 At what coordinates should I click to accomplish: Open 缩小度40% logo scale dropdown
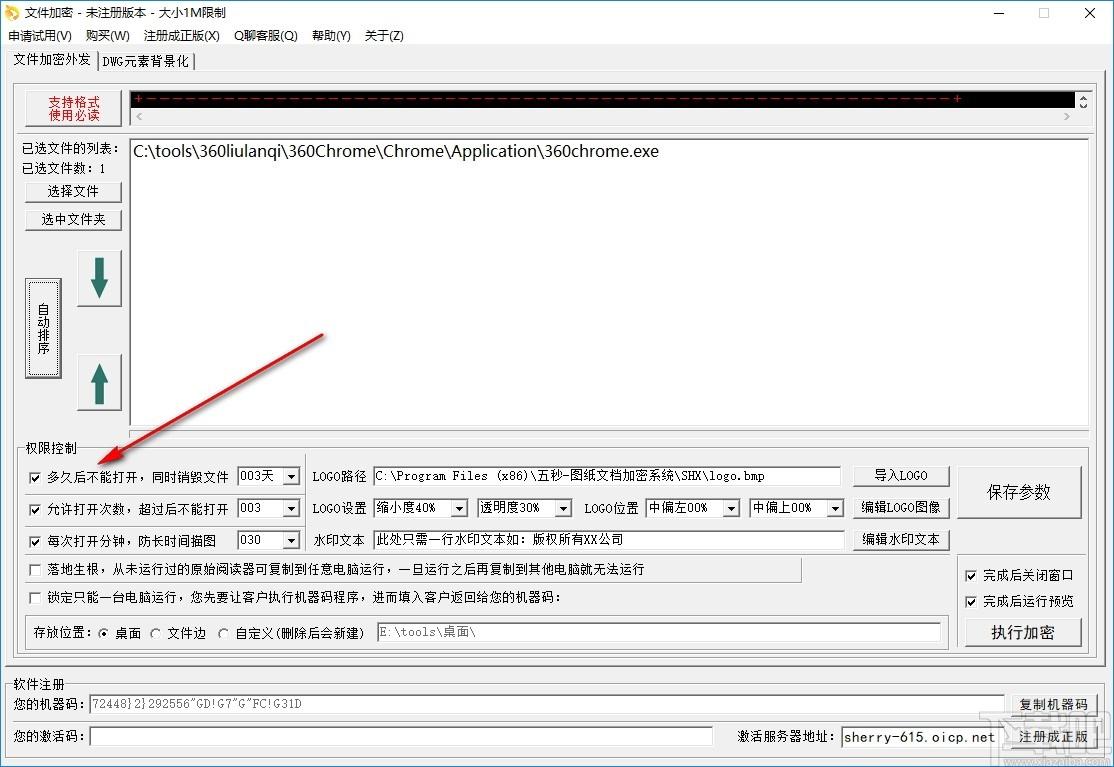pos(460,508)
